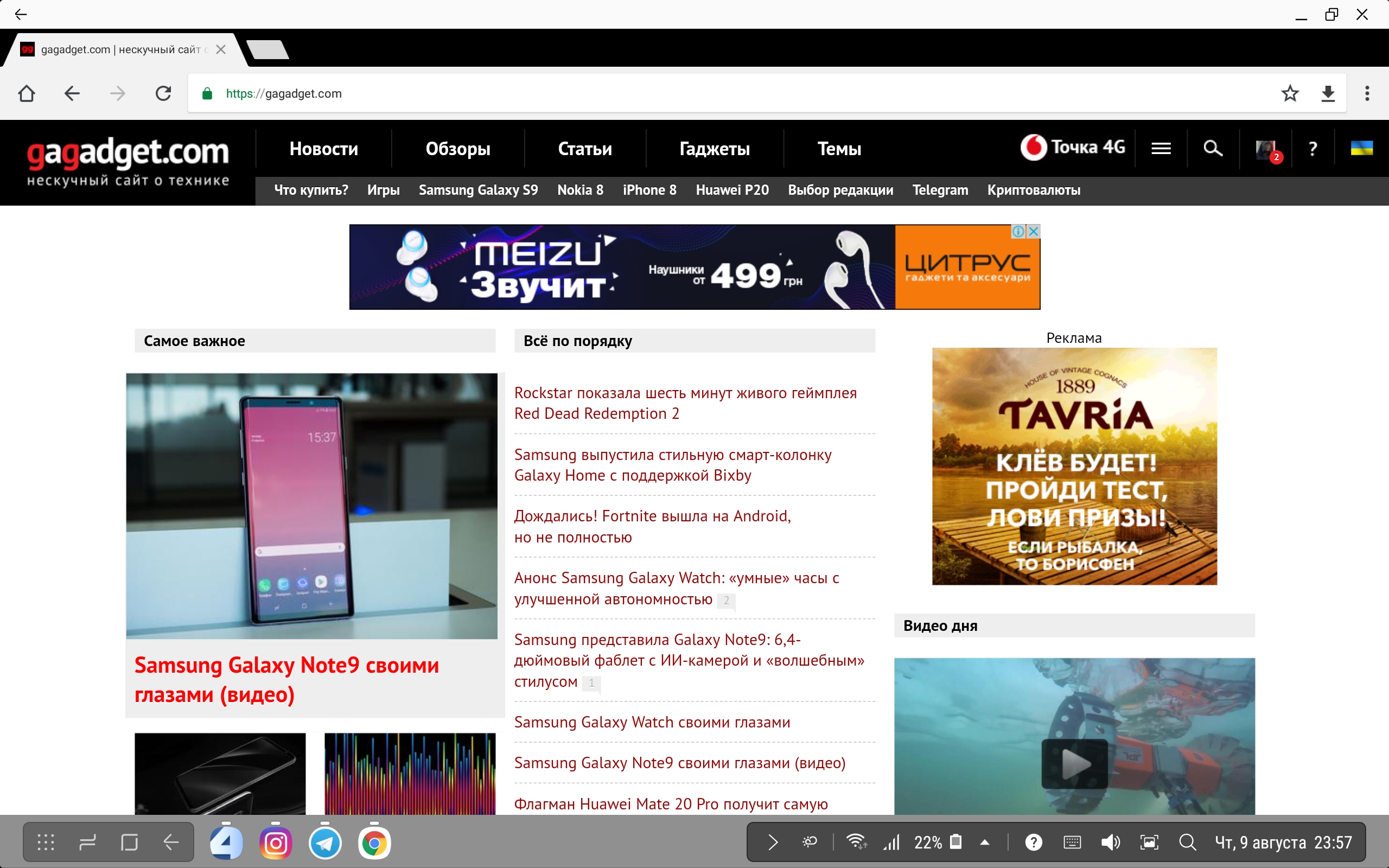The height and width of the screenshot is (868, 1389).
Task: Open the Гаджеты section
Action: [x=715, y=149]
